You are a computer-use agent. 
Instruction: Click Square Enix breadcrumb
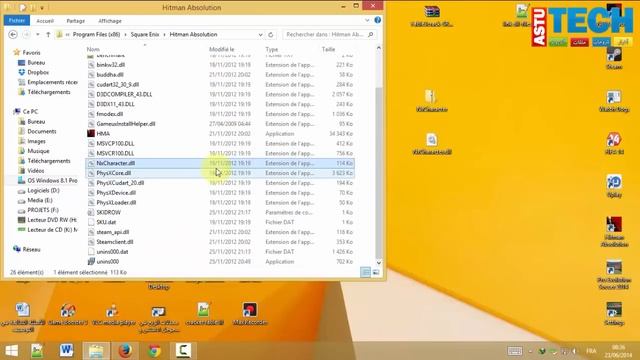145,35
